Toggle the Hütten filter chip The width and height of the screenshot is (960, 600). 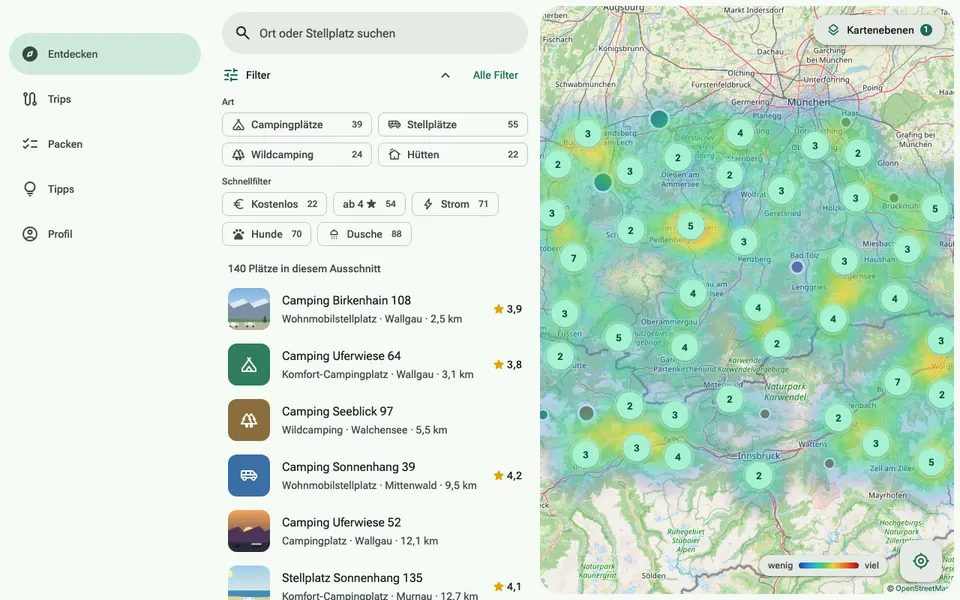pyautogui.click(x=452, y=155)
